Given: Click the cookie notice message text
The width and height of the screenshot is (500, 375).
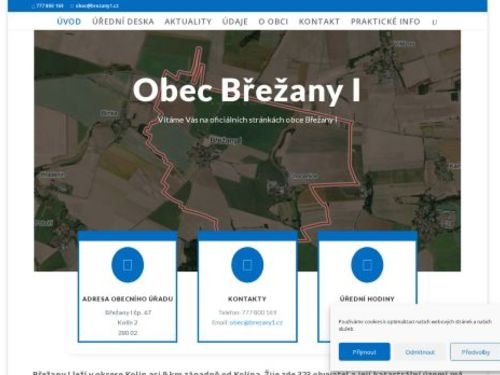Looking at the screenshot, I should 415,325.
